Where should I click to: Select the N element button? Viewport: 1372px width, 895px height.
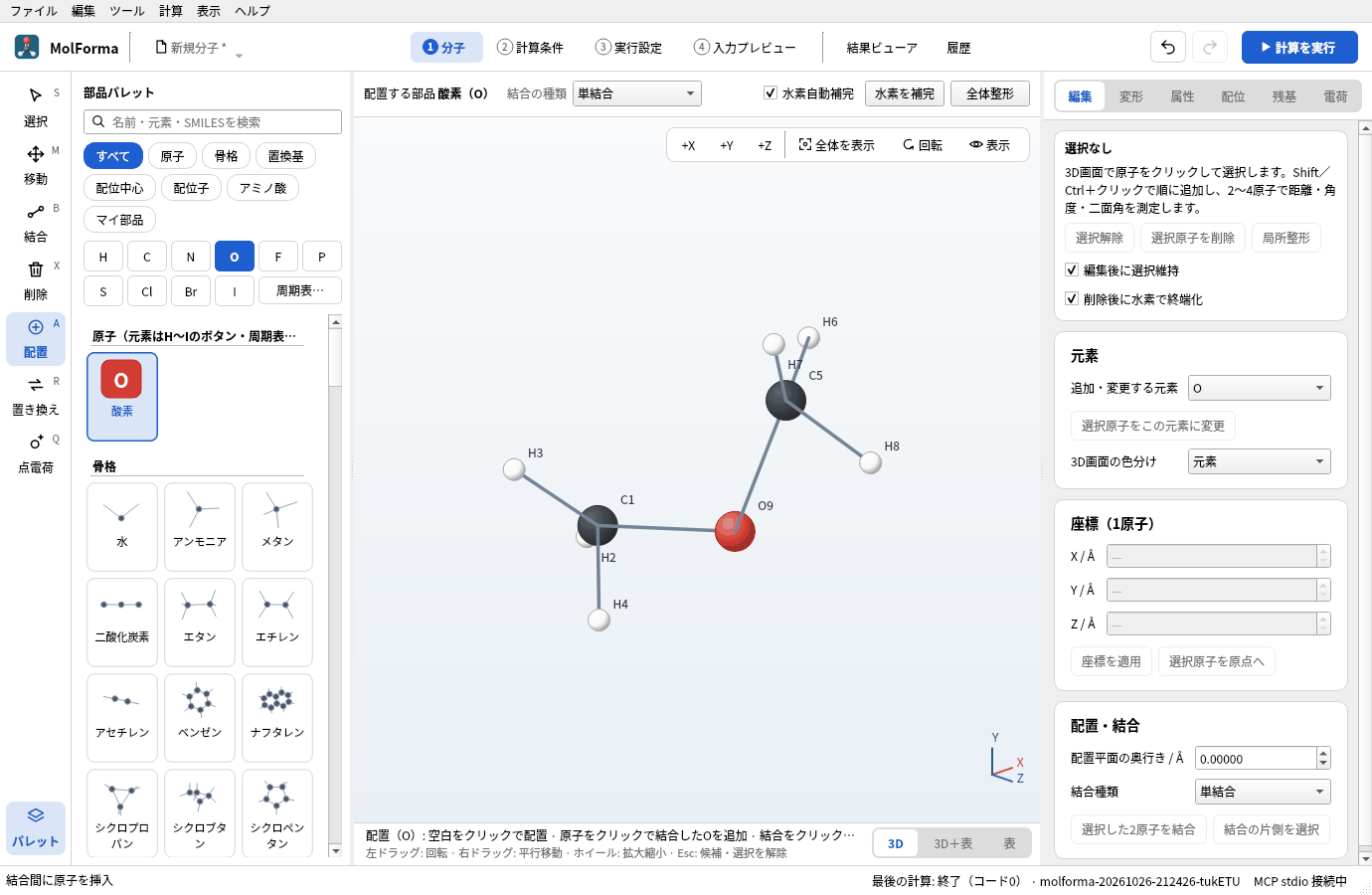click(x=191, y=257)
